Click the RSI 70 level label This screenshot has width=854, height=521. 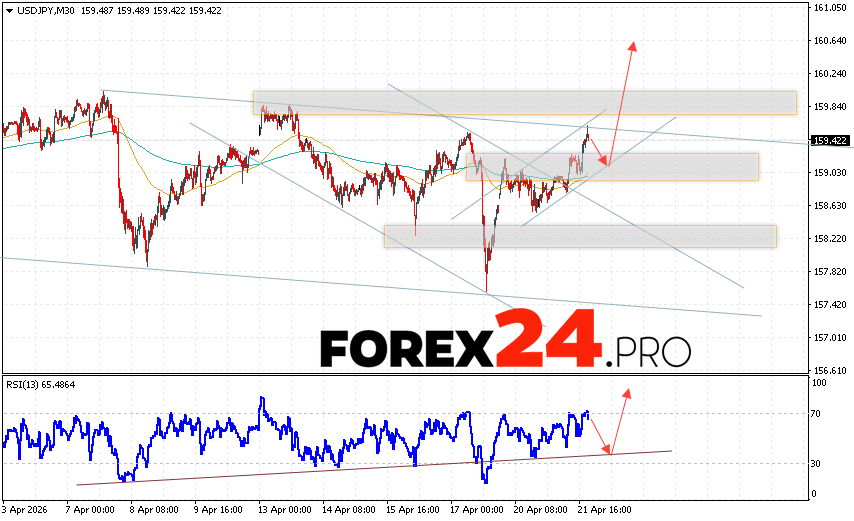tap(816, 413)
